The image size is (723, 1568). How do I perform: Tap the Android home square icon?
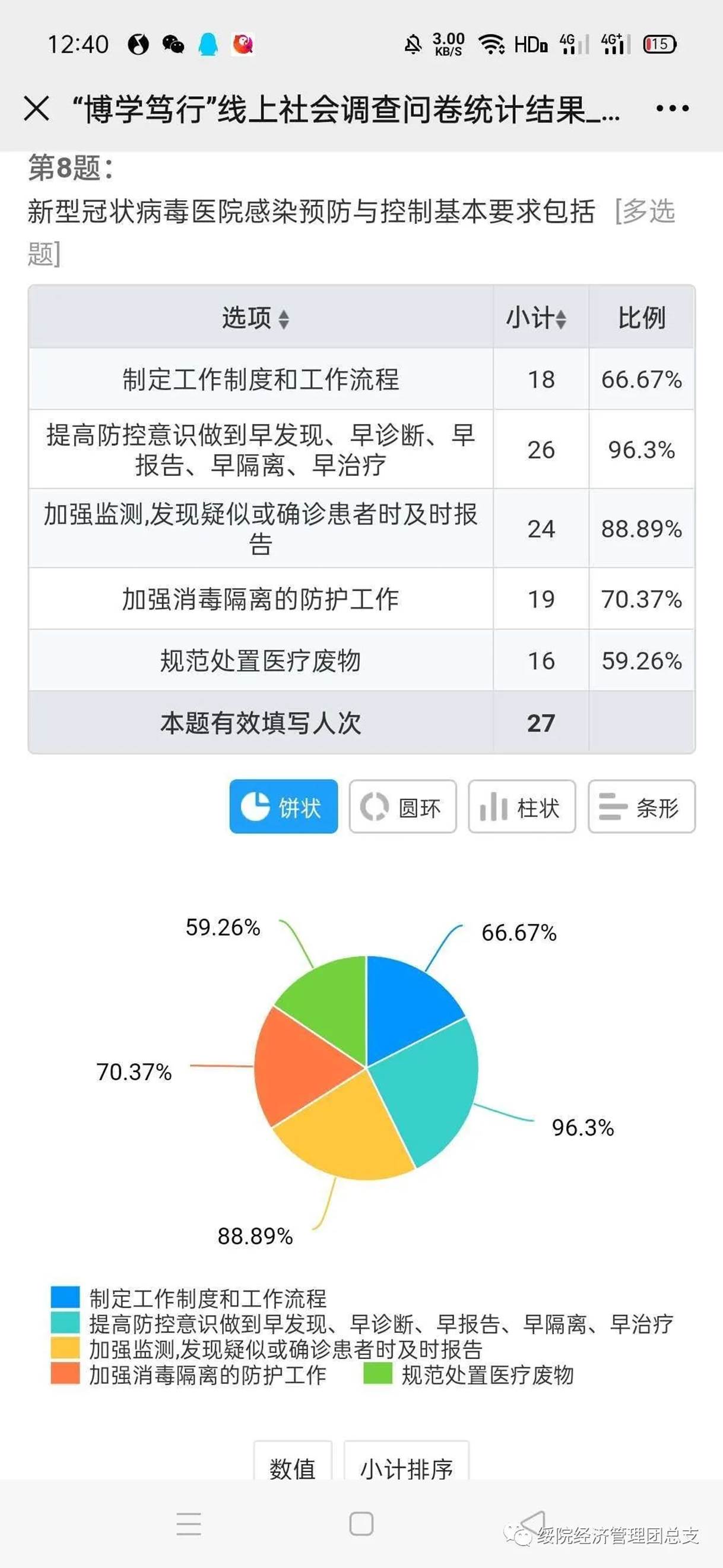361,1524
